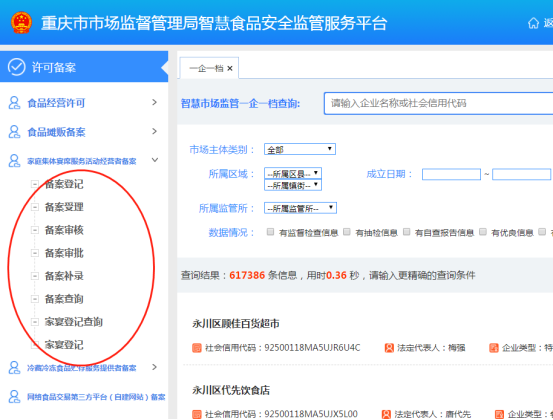This screenshot has width=553, height=420.
Task: Open 家宴登记查询 in the tree
Action: coord(74,322)
